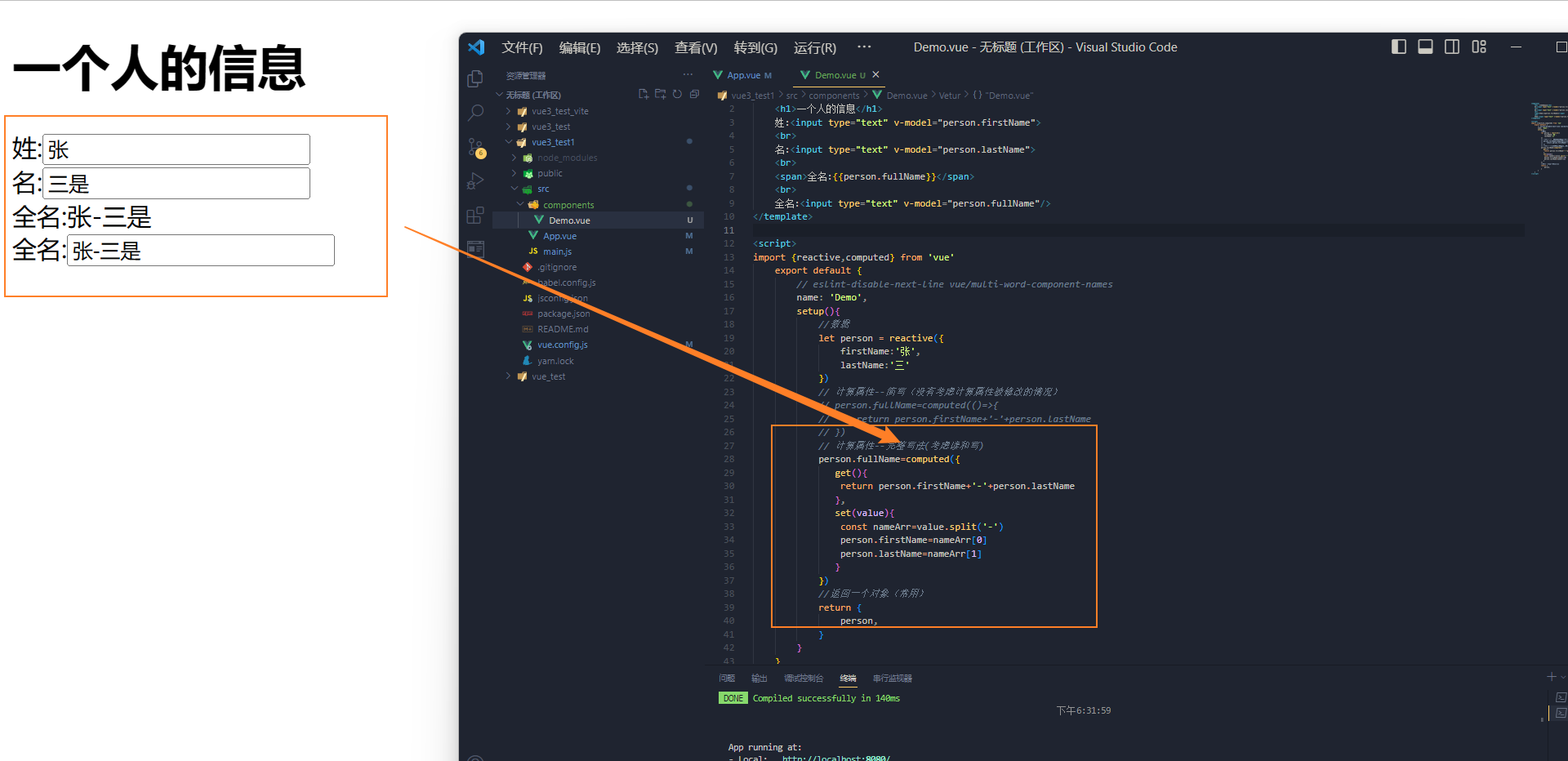Toggle the bottom panel visibility
Screen dimensions: 1568x761
tap(1425, 47)
